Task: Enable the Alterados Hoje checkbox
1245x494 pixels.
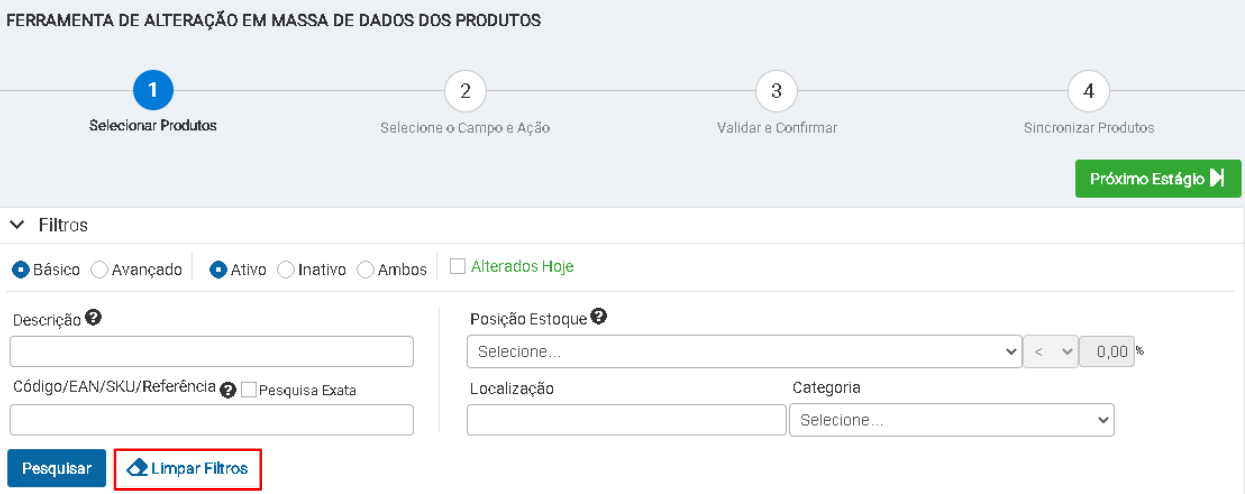Action: click(x=457, y=267)
